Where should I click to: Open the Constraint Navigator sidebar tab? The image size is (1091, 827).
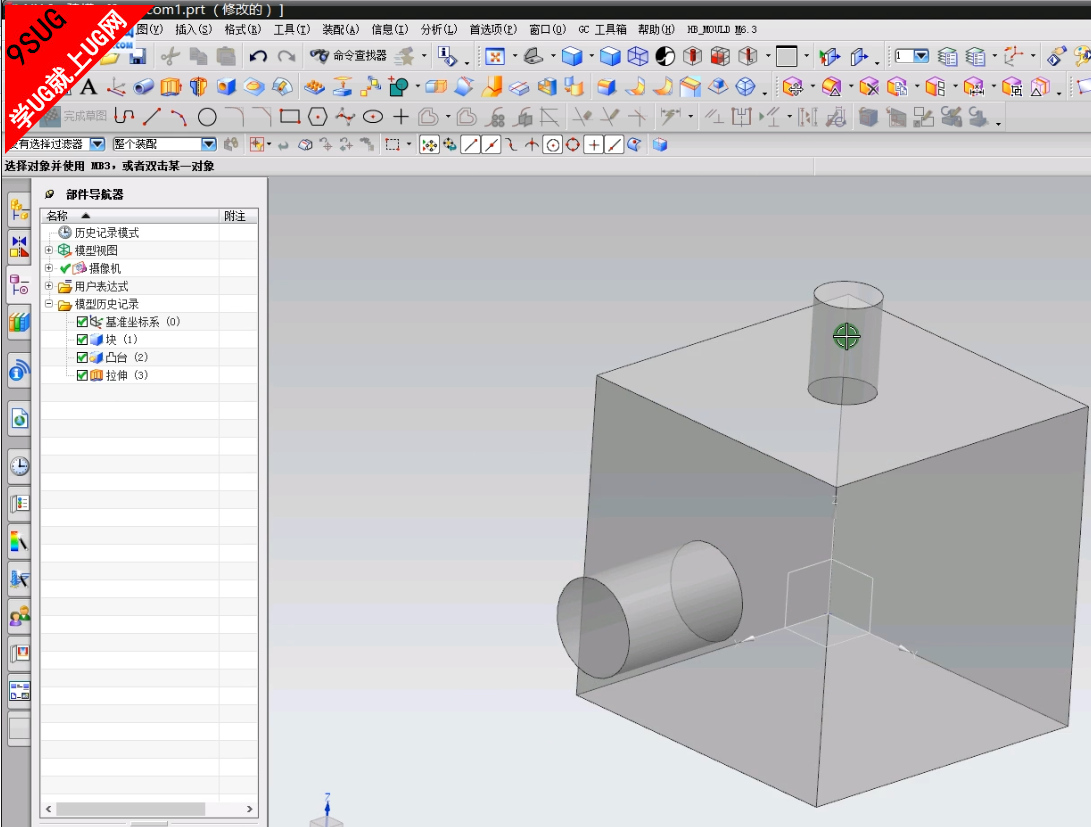pos(19,246)
